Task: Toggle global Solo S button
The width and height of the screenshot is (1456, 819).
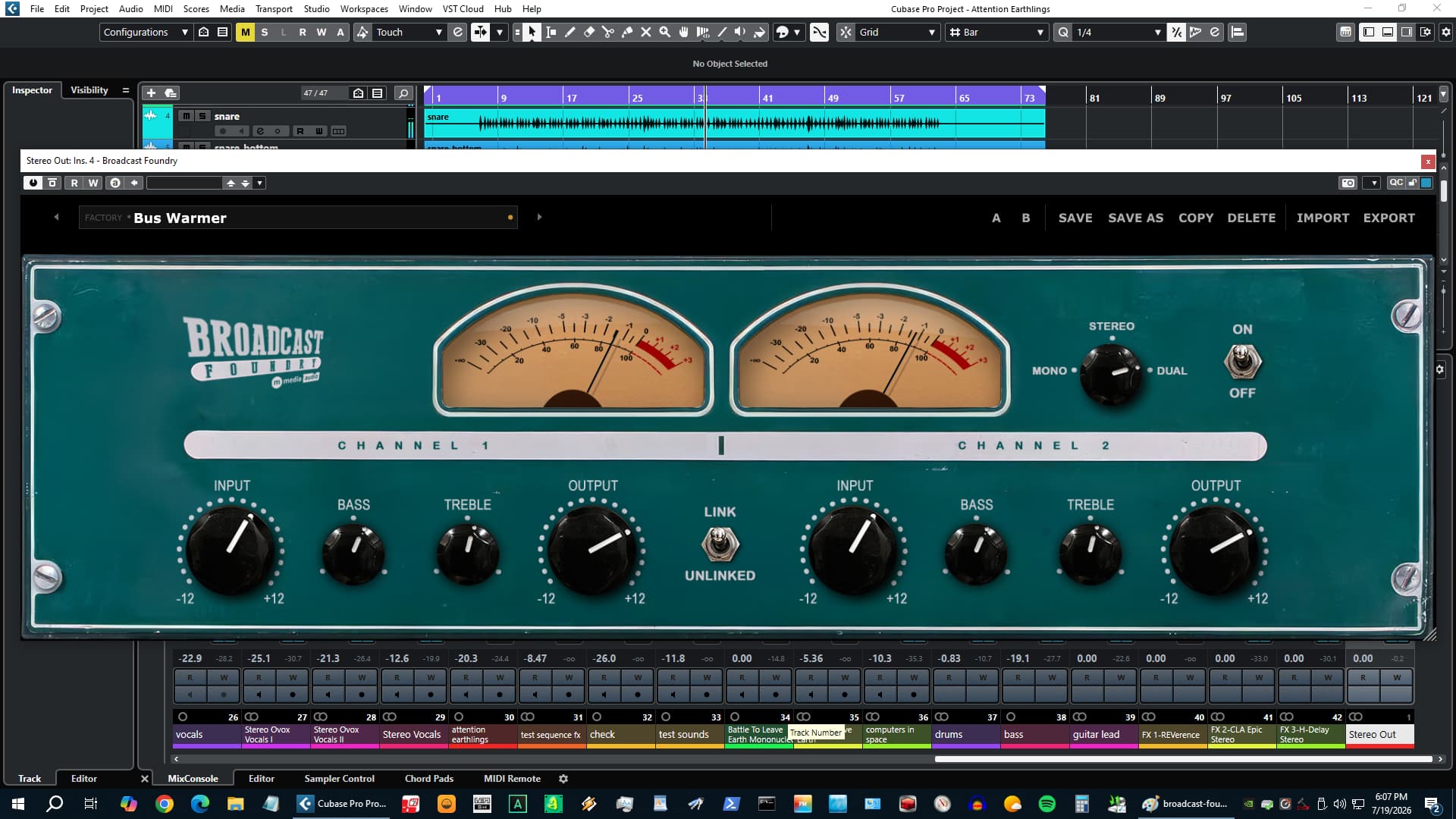Action: coord(264,32)
